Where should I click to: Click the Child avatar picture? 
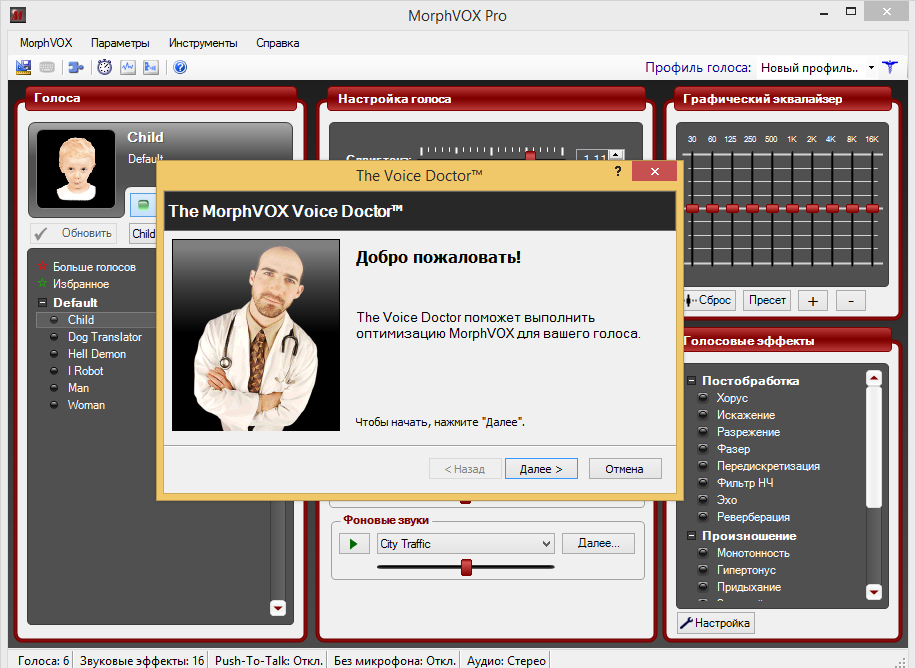pos(76,169)
